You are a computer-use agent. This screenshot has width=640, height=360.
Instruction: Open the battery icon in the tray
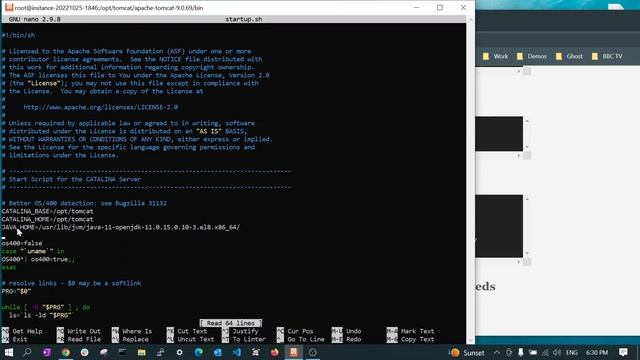pos(533,353)
